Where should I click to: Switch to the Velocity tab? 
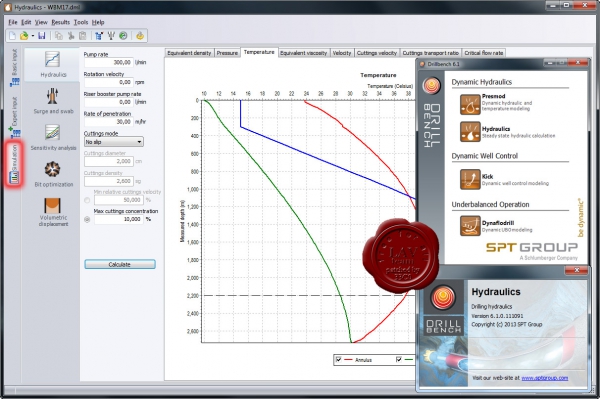coord(342,53)
